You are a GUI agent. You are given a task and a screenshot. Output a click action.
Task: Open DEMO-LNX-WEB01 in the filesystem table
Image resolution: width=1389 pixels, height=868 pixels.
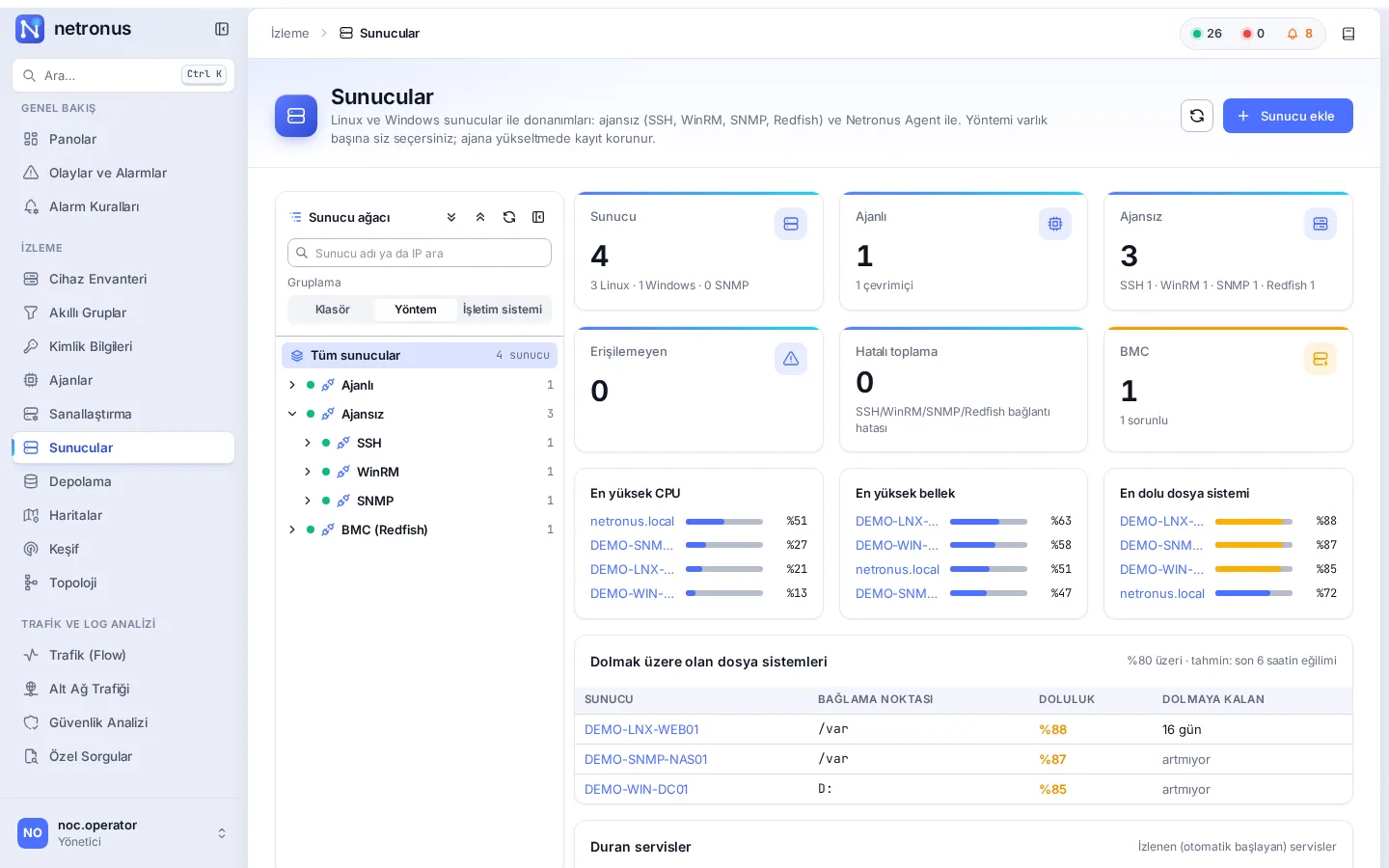tap(641, 729)
